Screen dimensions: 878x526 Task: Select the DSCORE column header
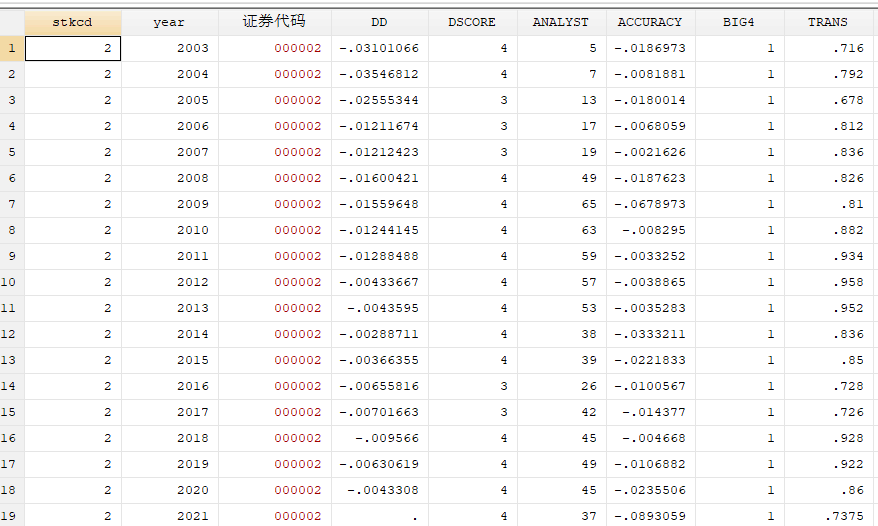tap(472, 22)
